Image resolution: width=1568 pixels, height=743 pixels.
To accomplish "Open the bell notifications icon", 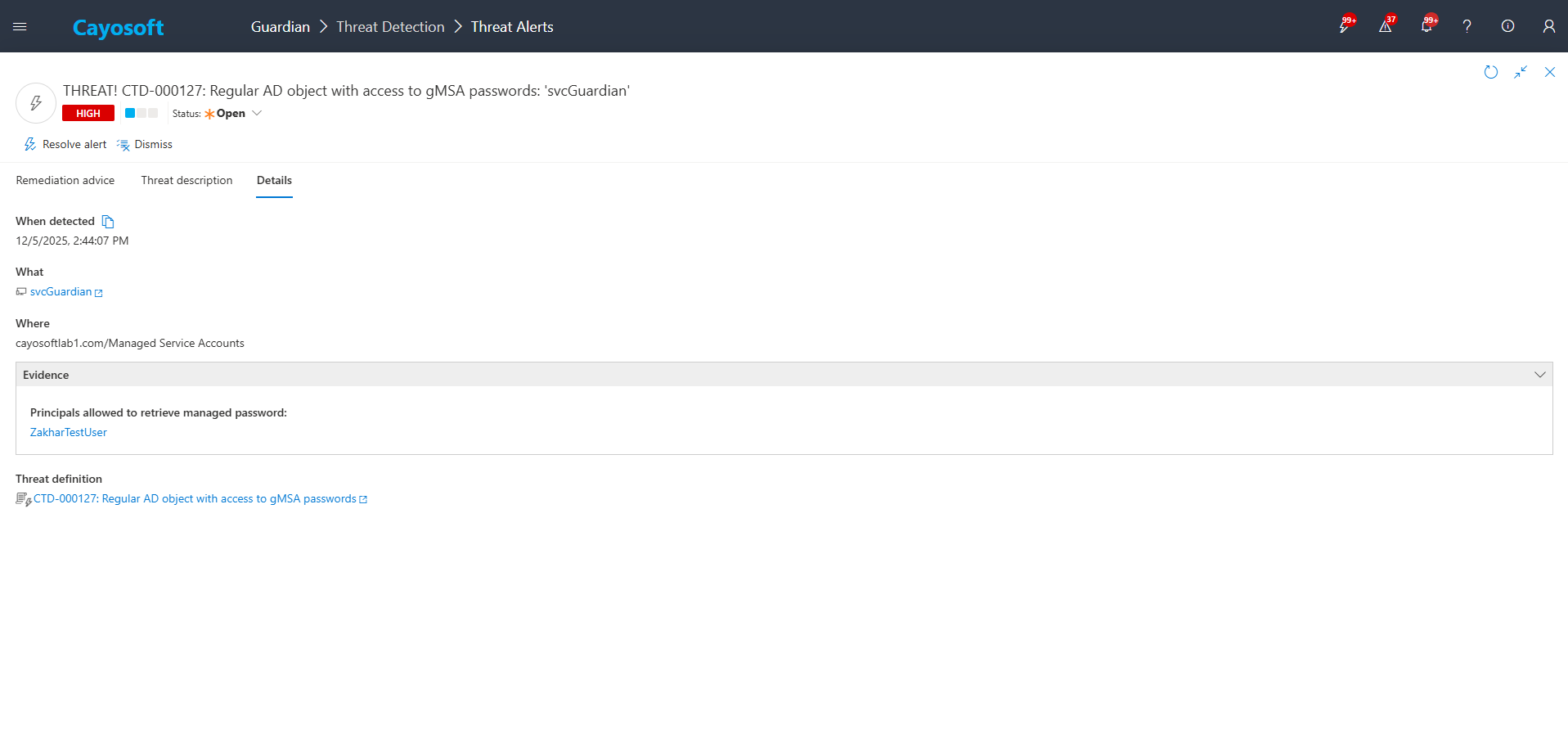I will coord(1426,26).
